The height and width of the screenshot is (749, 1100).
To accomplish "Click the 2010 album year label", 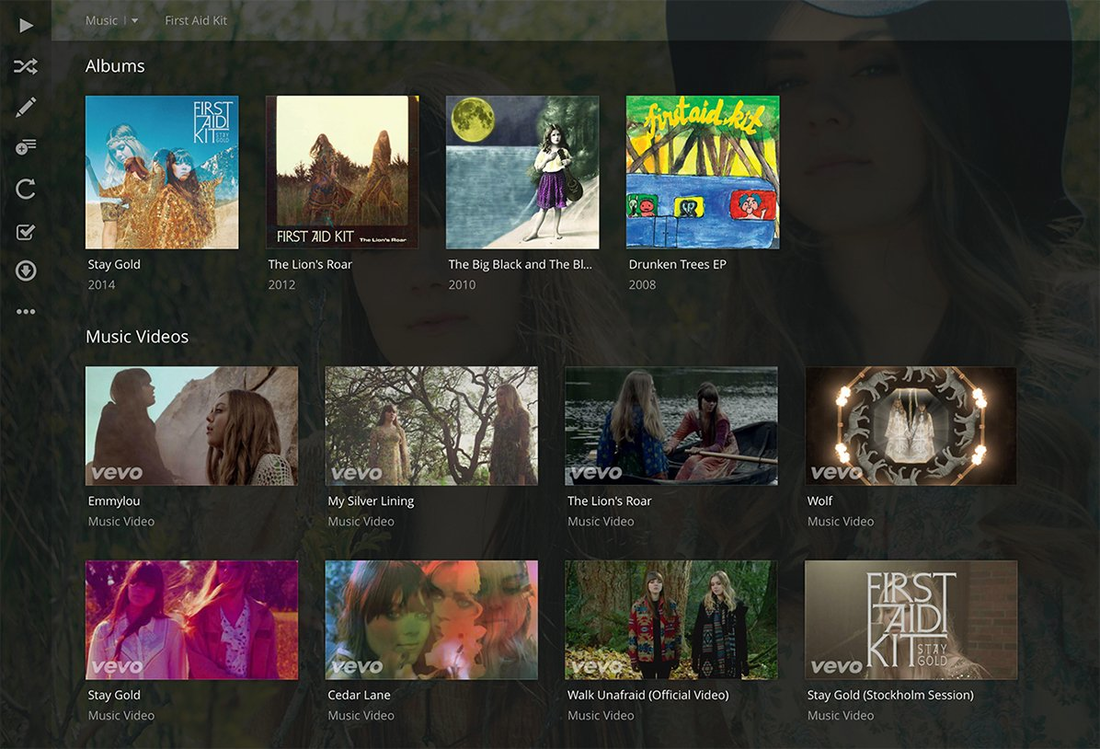I will [x=462, y=285].
